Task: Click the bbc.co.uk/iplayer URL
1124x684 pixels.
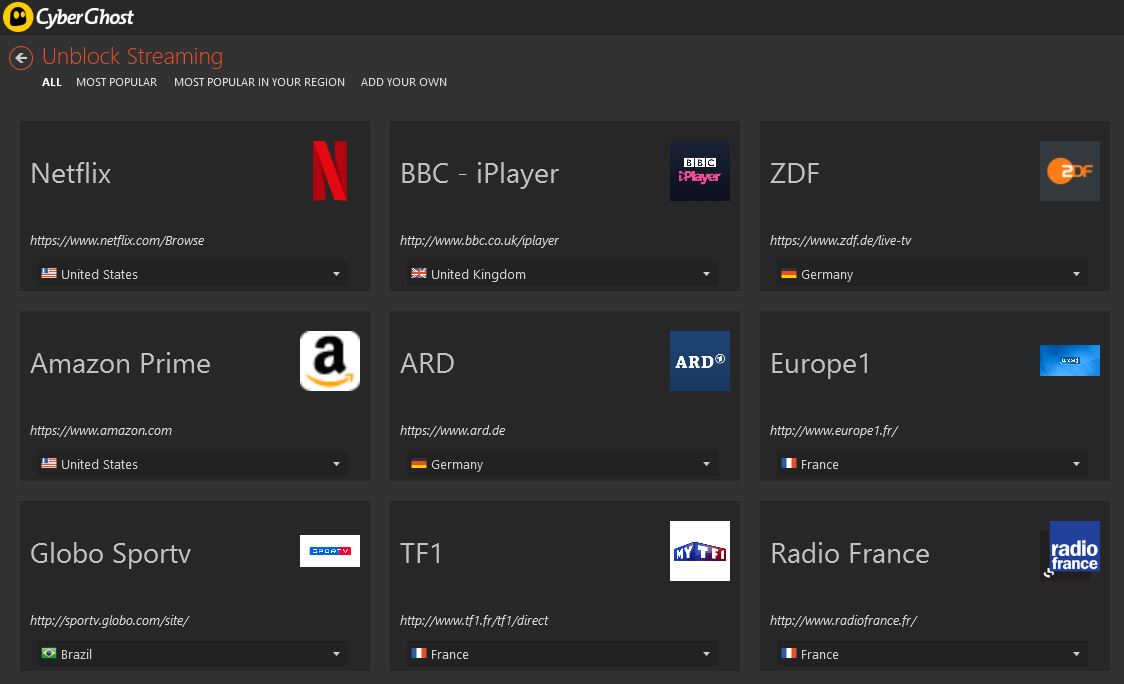Action: click(479, 240)
